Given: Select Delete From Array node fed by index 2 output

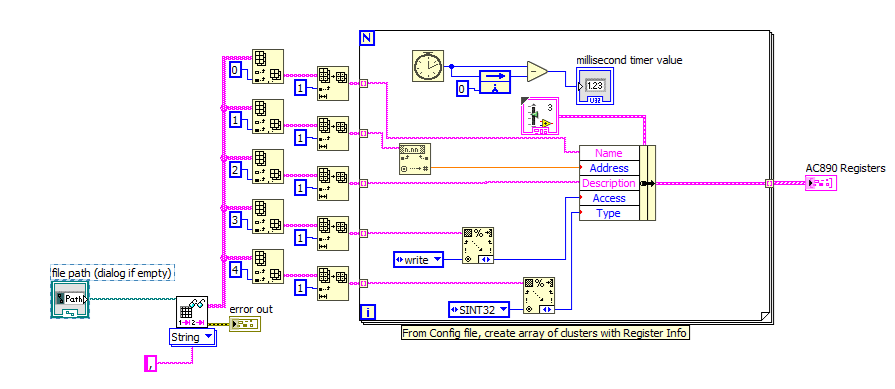Looking at the screenshot, I should coord(332,183).
